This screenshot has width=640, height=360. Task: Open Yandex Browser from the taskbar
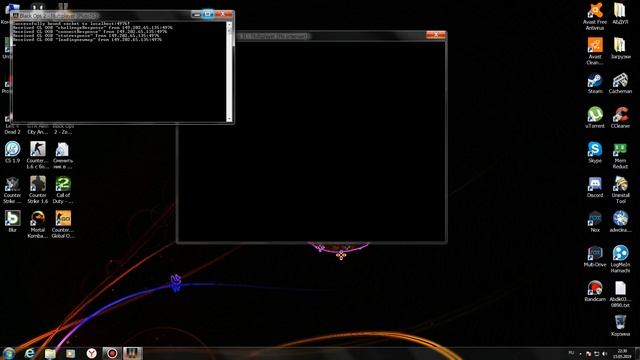(91, 353)
